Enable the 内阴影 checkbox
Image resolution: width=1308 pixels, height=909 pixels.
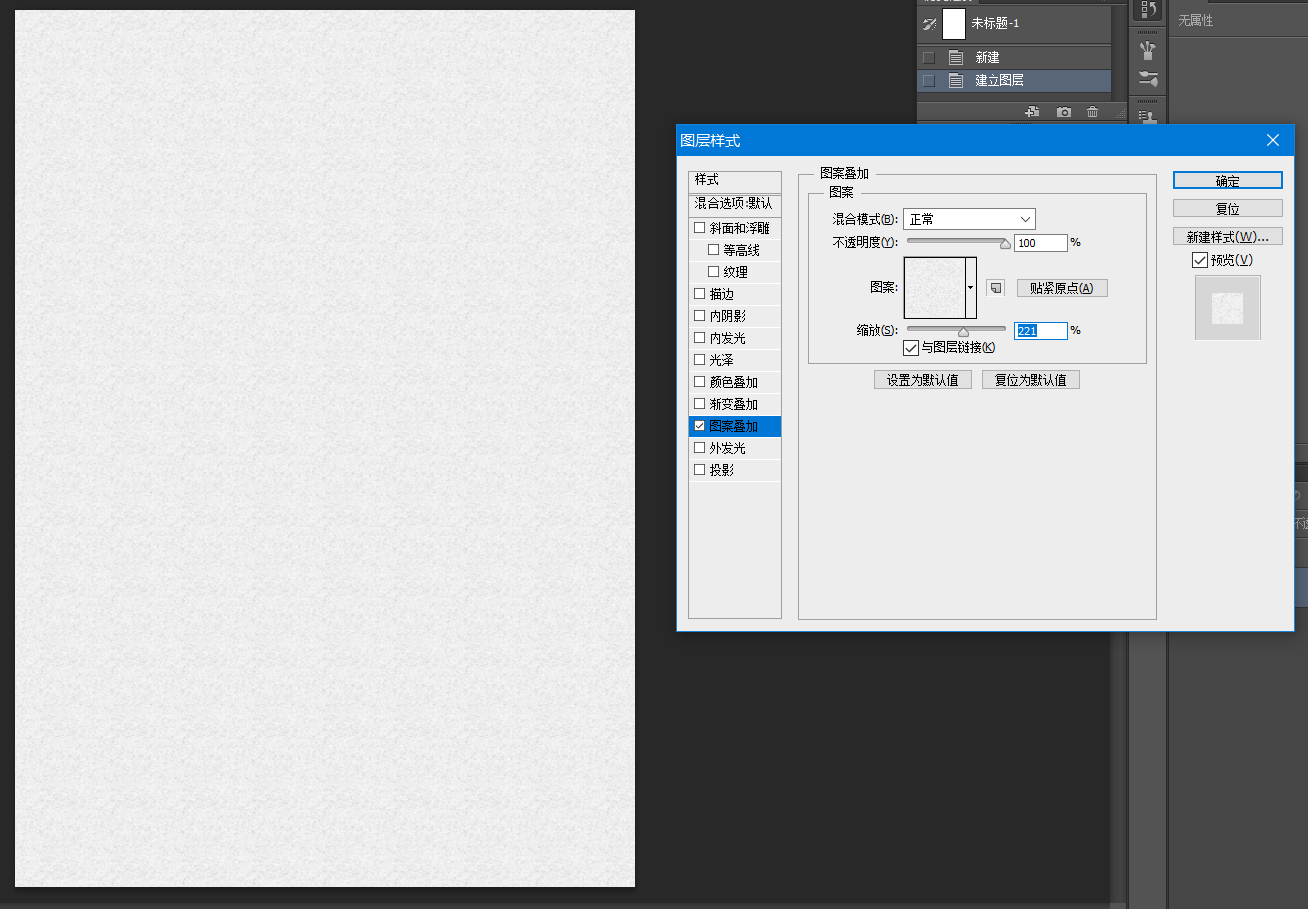(x=700, y=316)
